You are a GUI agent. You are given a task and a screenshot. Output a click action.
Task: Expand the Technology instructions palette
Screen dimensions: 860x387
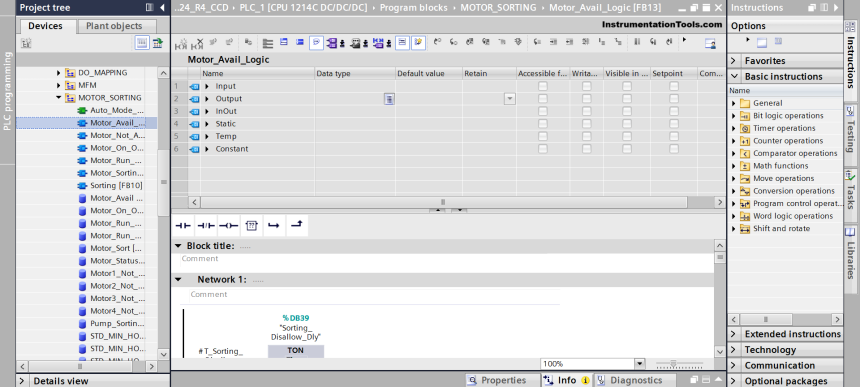786,350
